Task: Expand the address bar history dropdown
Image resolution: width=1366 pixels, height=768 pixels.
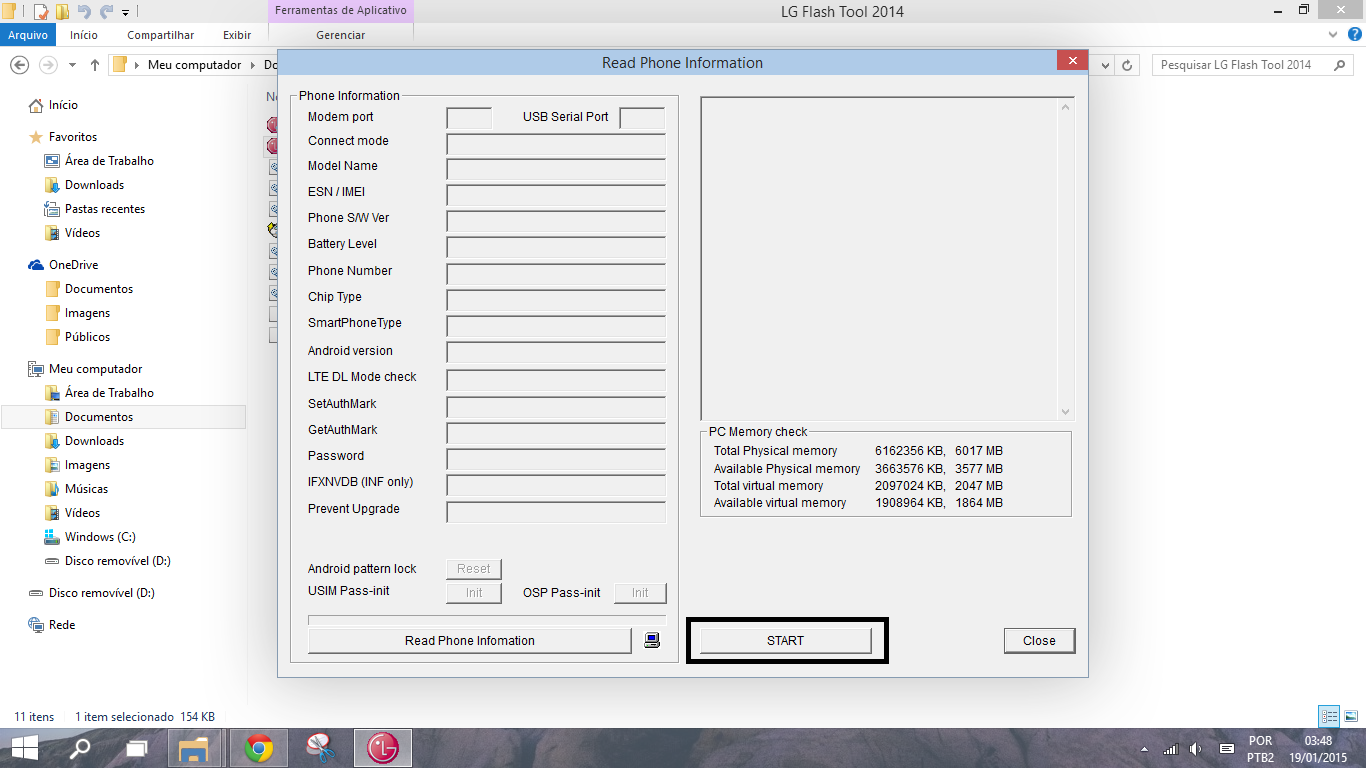Action: click(x=1105, y=65)
